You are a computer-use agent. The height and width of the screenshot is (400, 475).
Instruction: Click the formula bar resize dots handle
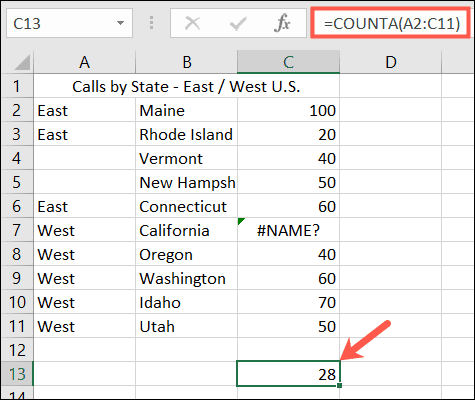[151, 23]
